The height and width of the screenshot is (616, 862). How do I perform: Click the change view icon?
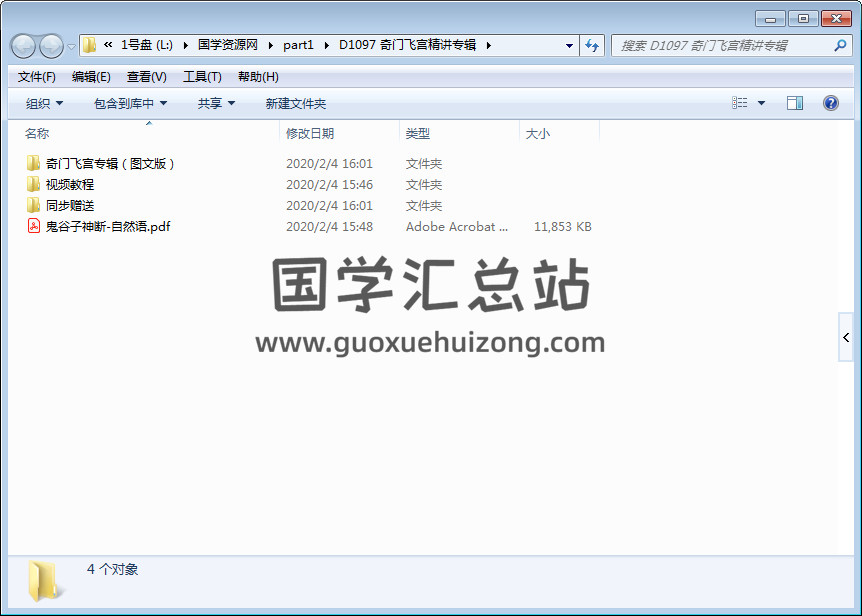coord(740,103)
